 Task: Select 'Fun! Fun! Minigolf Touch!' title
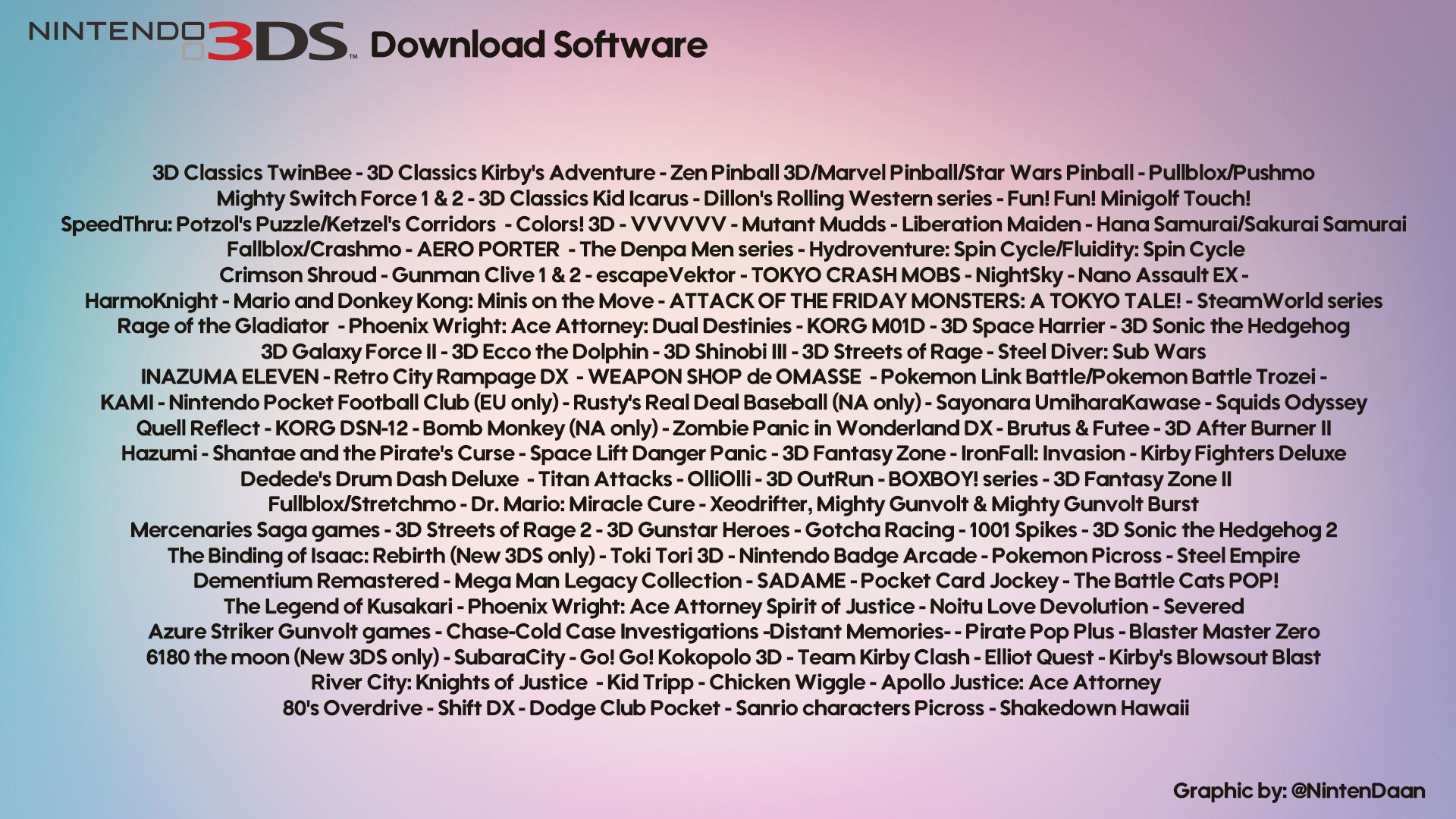coord(1129,199)
